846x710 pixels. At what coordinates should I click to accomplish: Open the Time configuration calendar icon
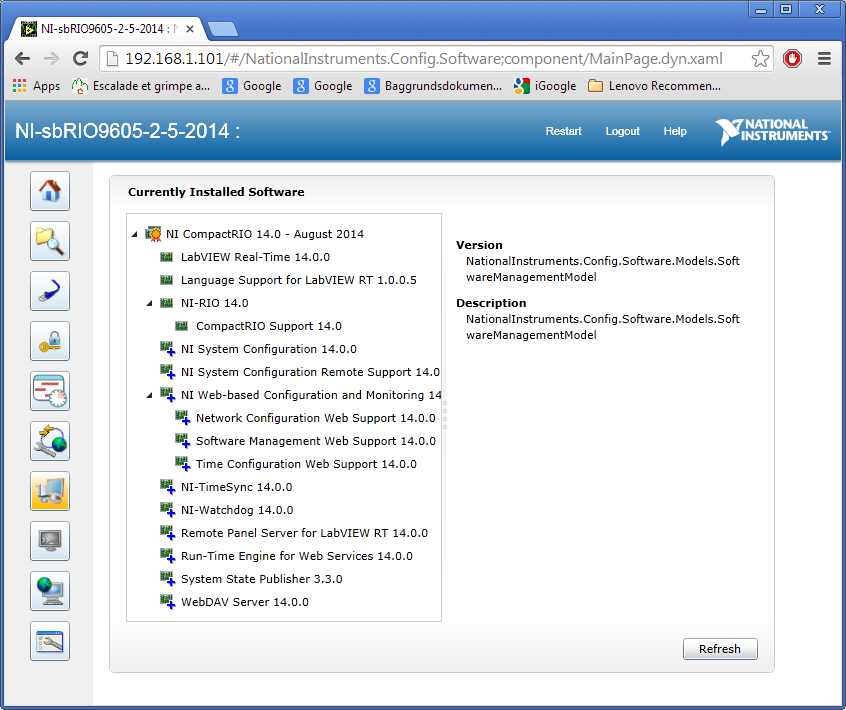coord(50,391)
